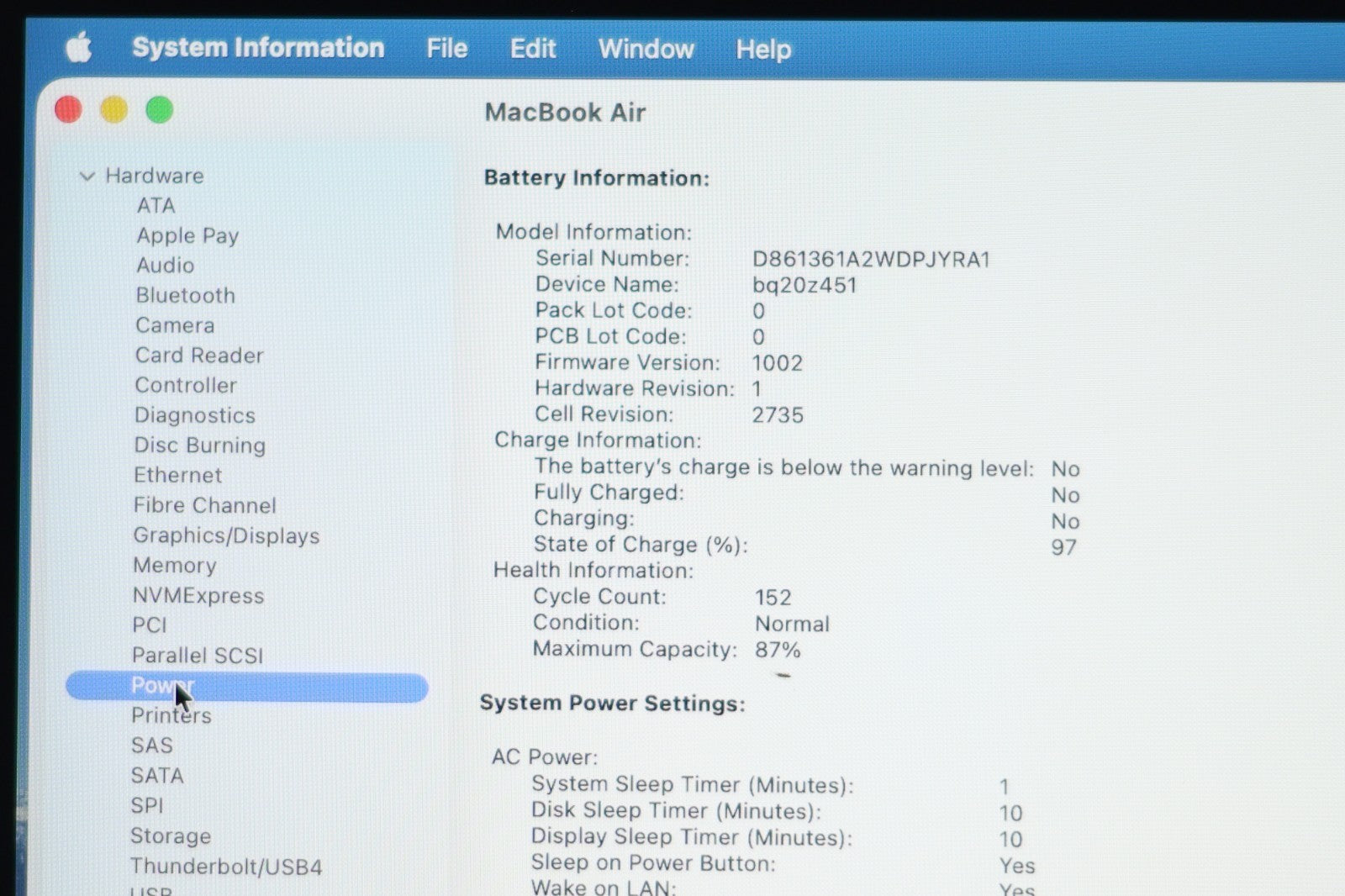Select Graphics/Displays in the sidebar
Screen dimensions: 1345x896
coord(226,535)
